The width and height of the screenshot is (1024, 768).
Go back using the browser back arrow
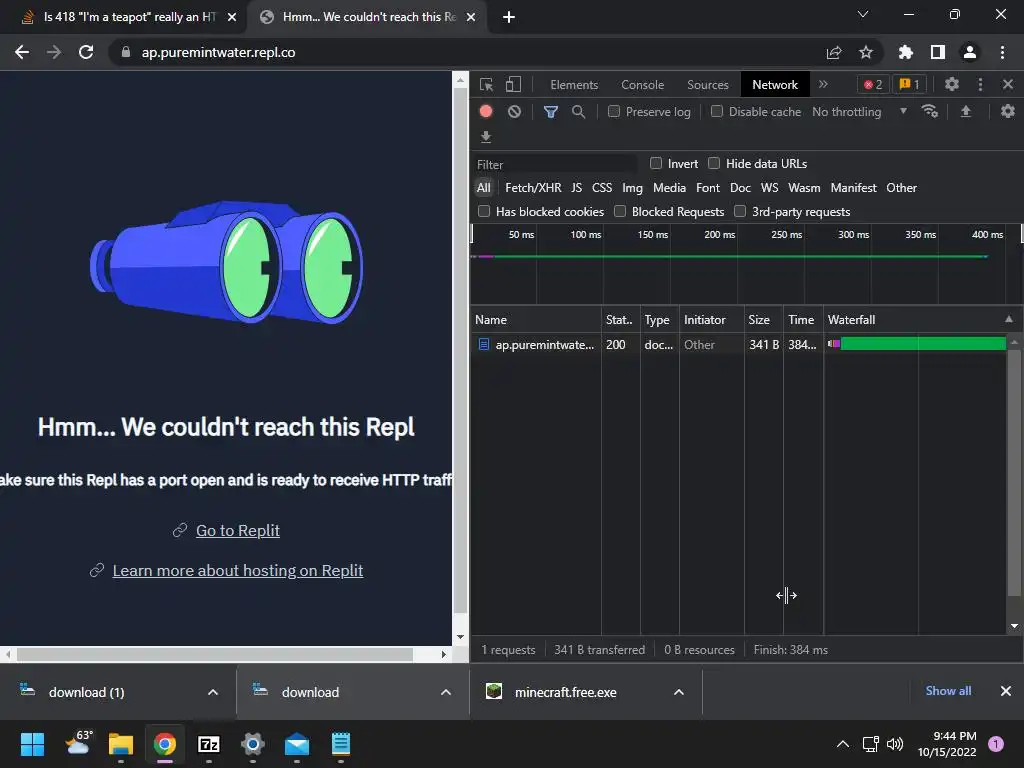click(x=22, y=52)
